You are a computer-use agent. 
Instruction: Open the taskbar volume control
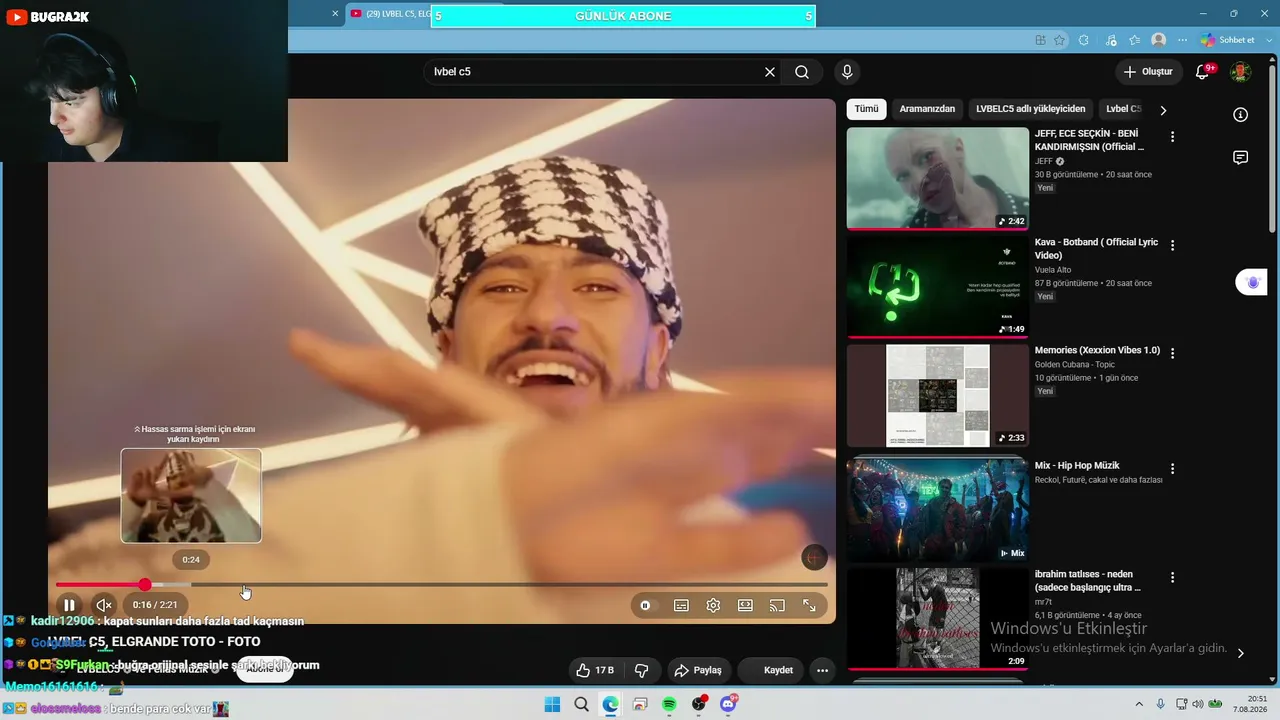click(x=1198, y=704)
